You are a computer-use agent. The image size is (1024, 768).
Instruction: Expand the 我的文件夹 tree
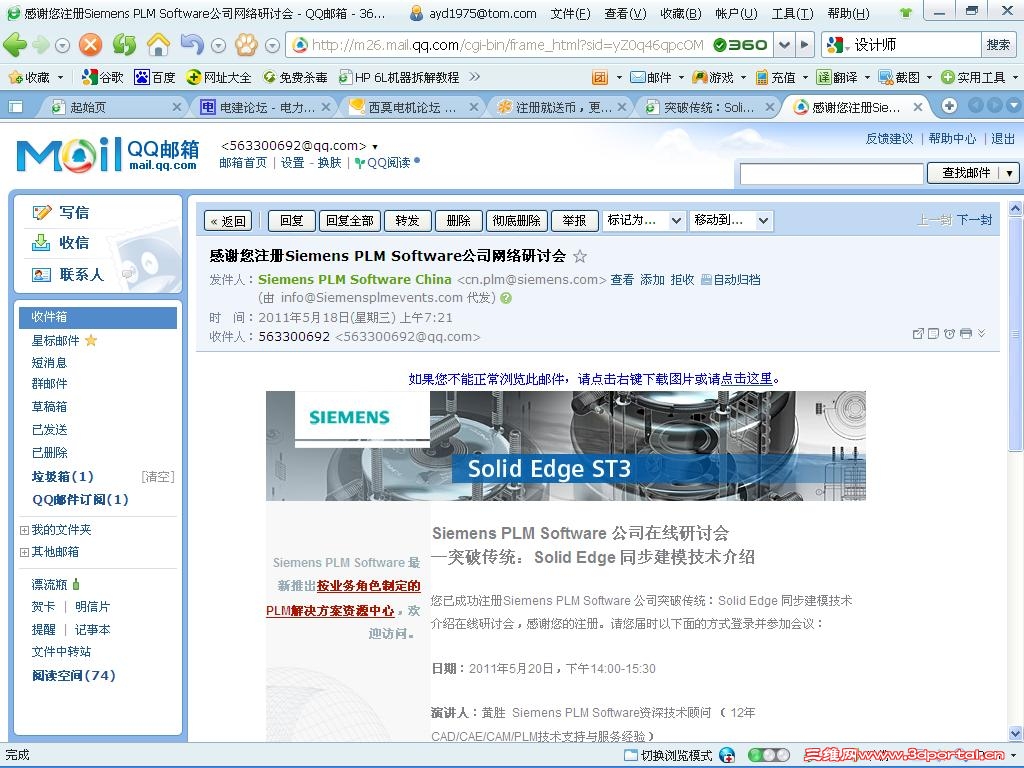tap(24, 530)
